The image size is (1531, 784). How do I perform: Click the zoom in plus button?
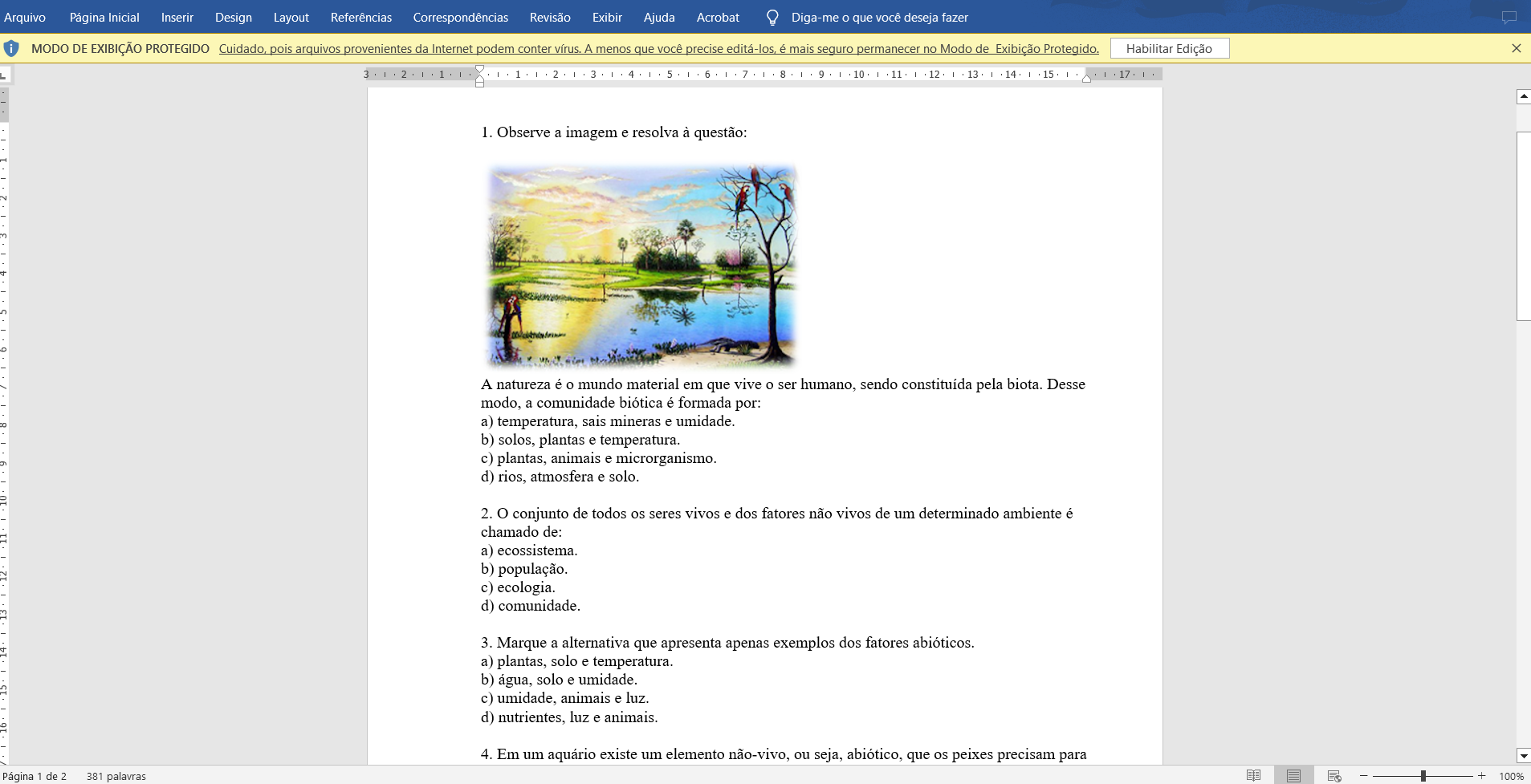(x=1481, y=776)
